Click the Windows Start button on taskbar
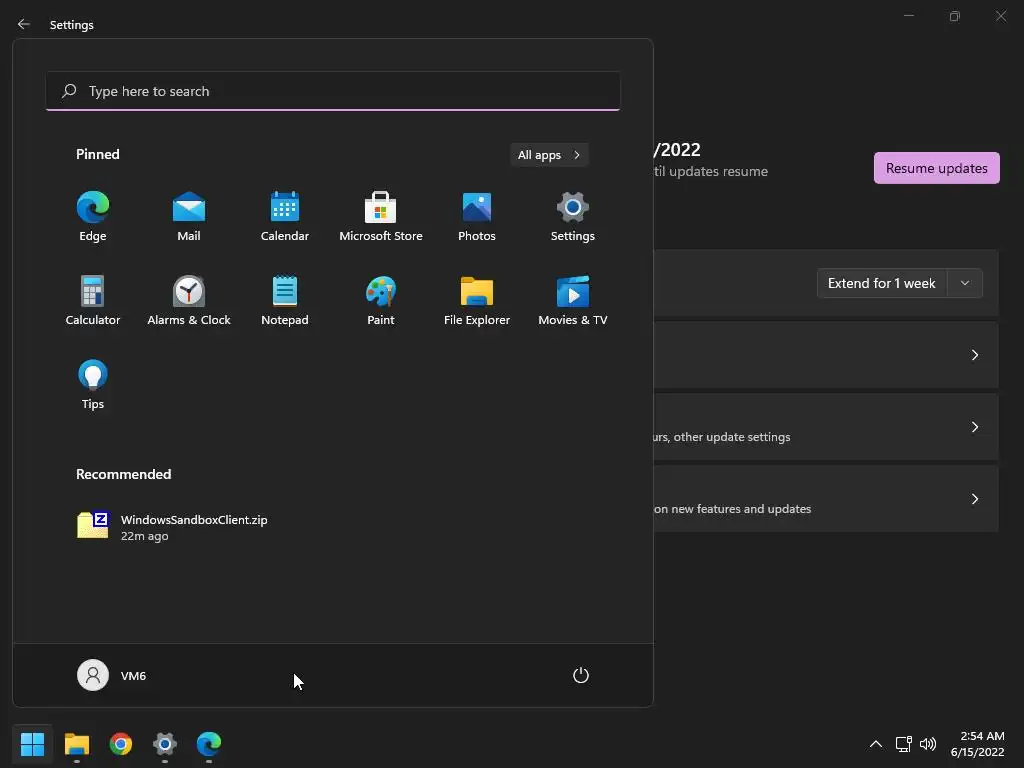The width and height of the screenshot is (1024, 768). click(32, 744)
